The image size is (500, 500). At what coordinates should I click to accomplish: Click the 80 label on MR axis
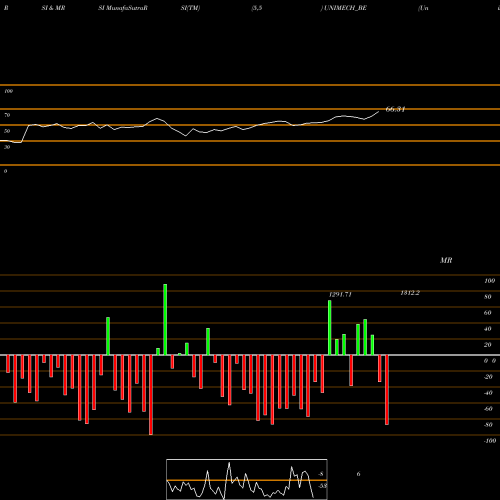coord(488,297)
